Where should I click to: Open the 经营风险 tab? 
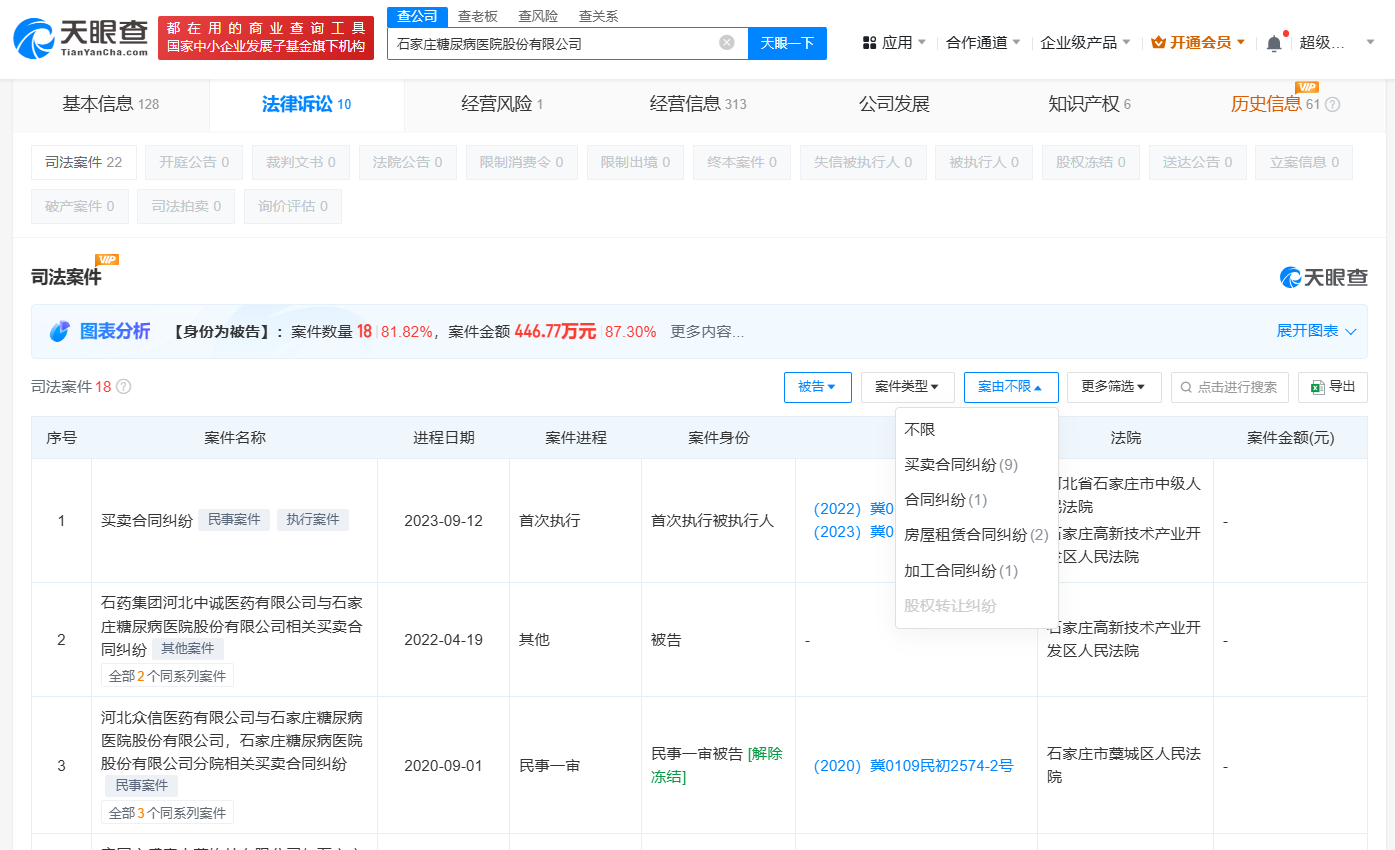point(502,104)
